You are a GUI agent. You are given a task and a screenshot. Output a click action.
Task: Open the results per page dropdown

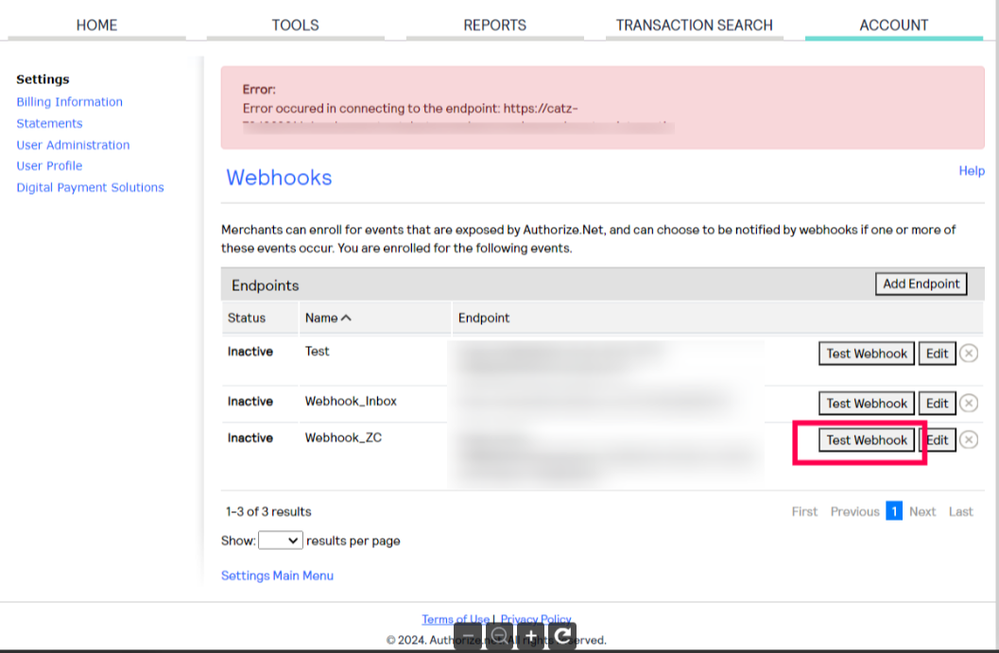[x=280, y=540]
